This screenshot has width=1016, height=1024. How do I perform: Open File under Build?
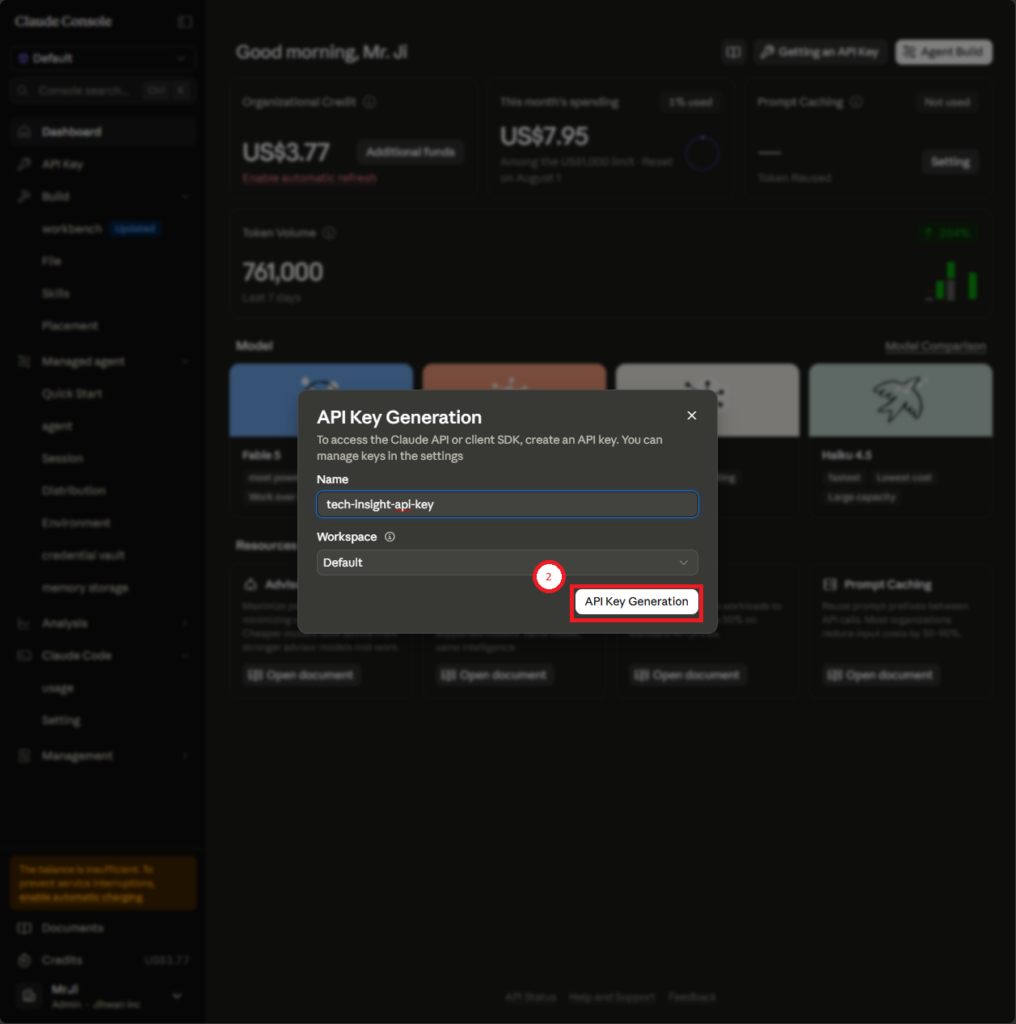point(51,261)
